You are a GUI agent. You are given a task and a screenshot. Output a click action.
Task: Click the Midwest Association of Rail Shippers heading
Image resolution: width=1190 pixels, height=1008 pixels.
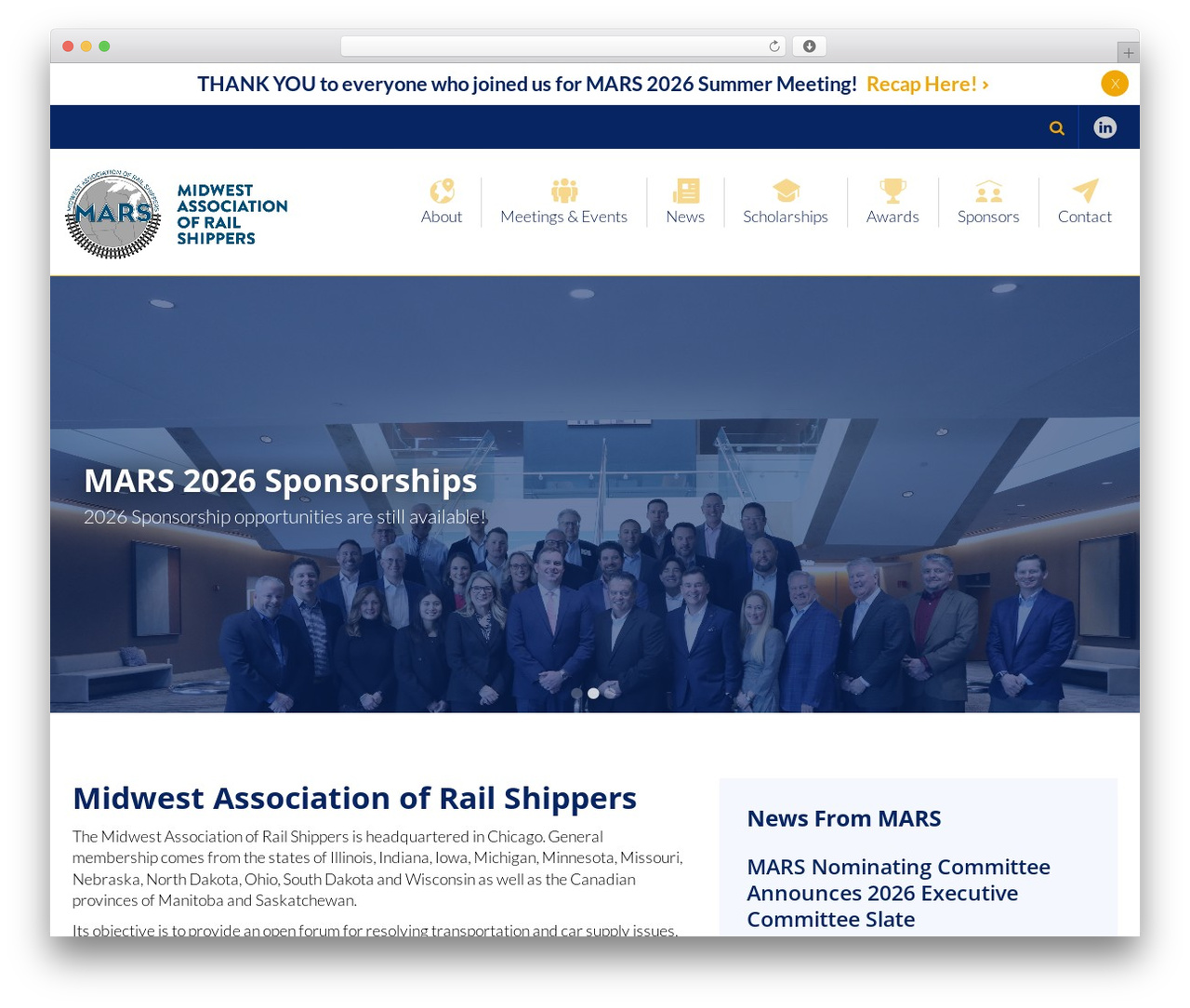[x=354, y=798]
